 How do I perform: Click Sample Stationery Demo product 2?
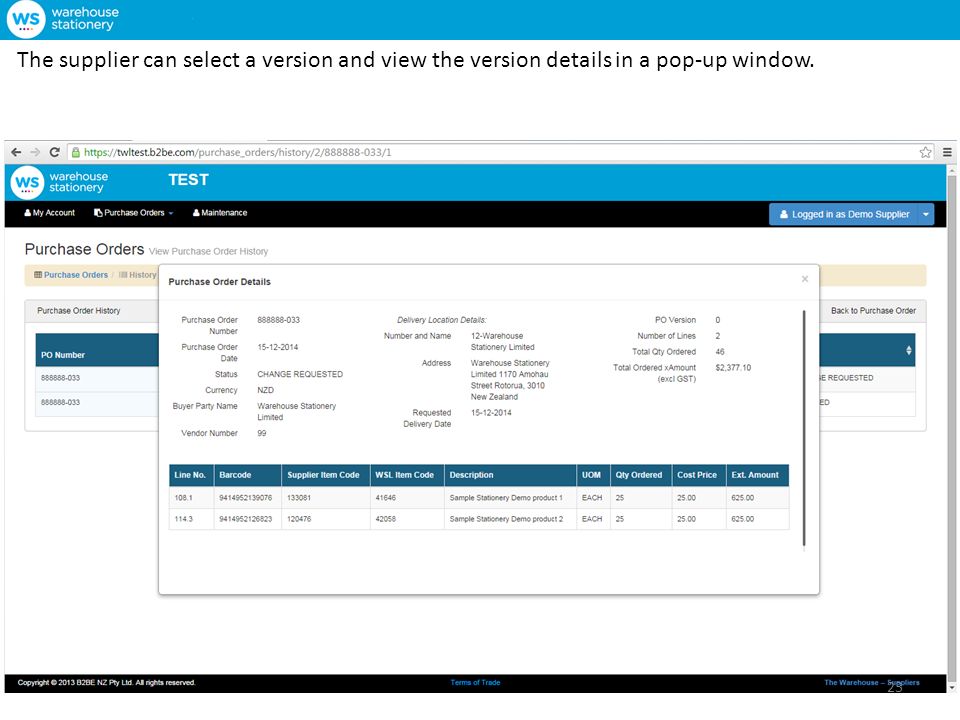506,519
